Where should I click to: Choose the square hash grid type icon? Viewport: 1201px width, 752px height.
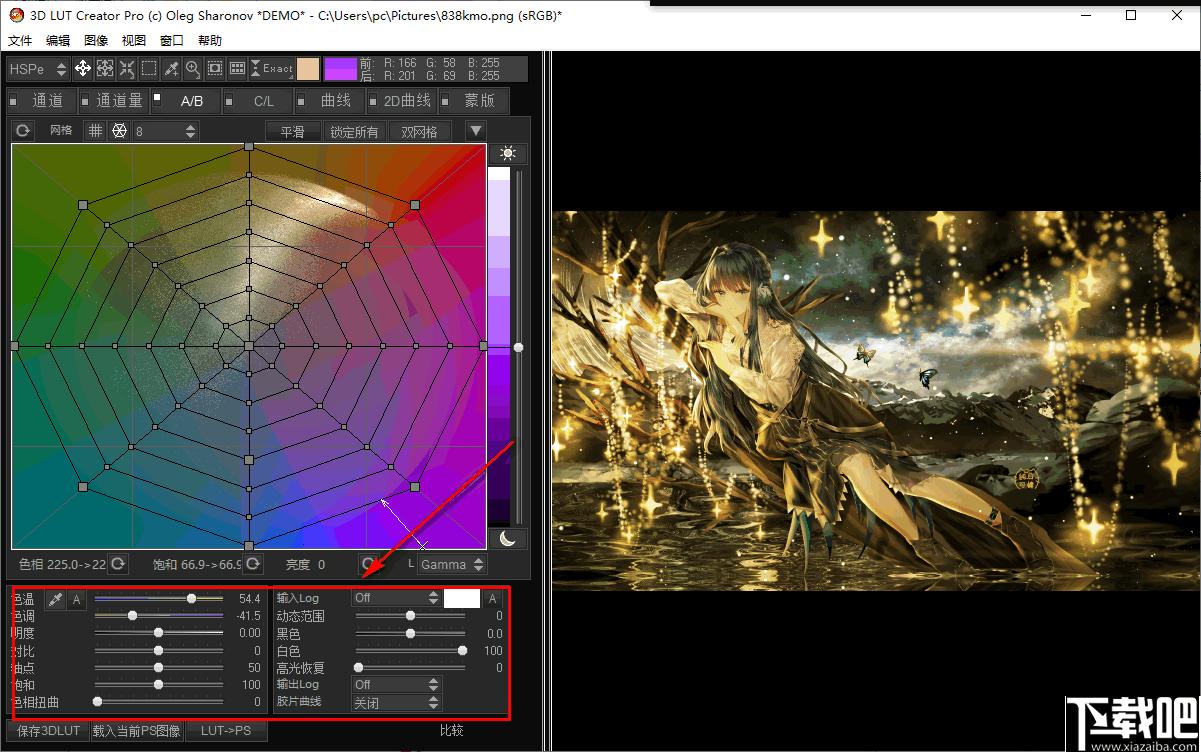[x=96, y=131]
